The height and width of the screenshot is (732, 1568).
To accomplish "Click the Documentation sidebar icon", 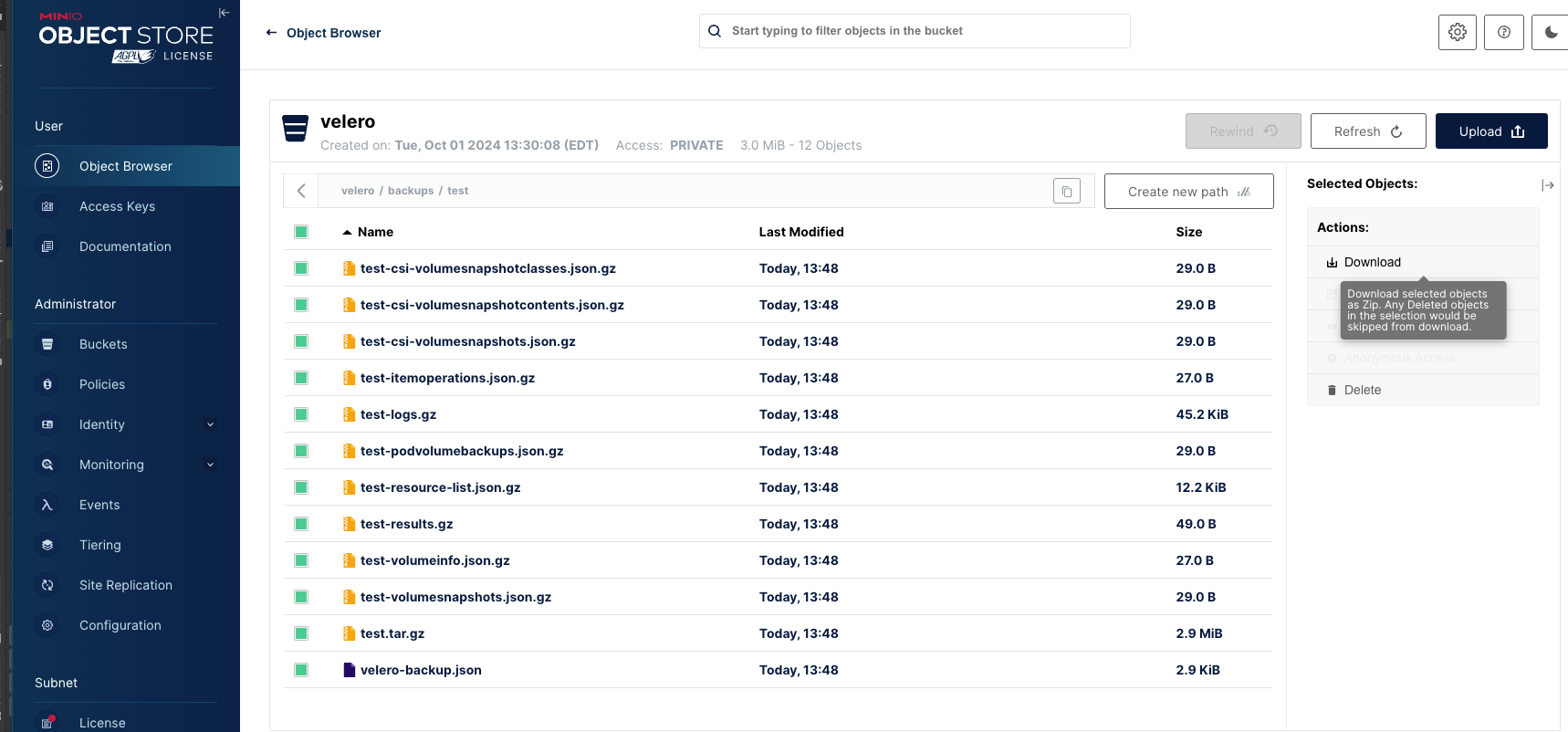I will 47,246.
